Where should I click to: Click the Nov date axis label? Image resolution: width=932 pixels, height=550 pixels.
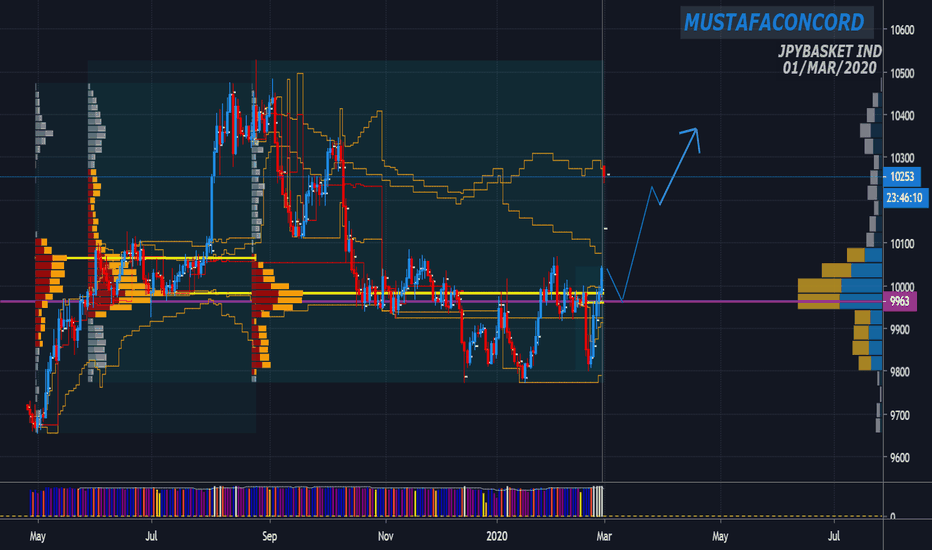pyautogui.click(x=386, y=536)
